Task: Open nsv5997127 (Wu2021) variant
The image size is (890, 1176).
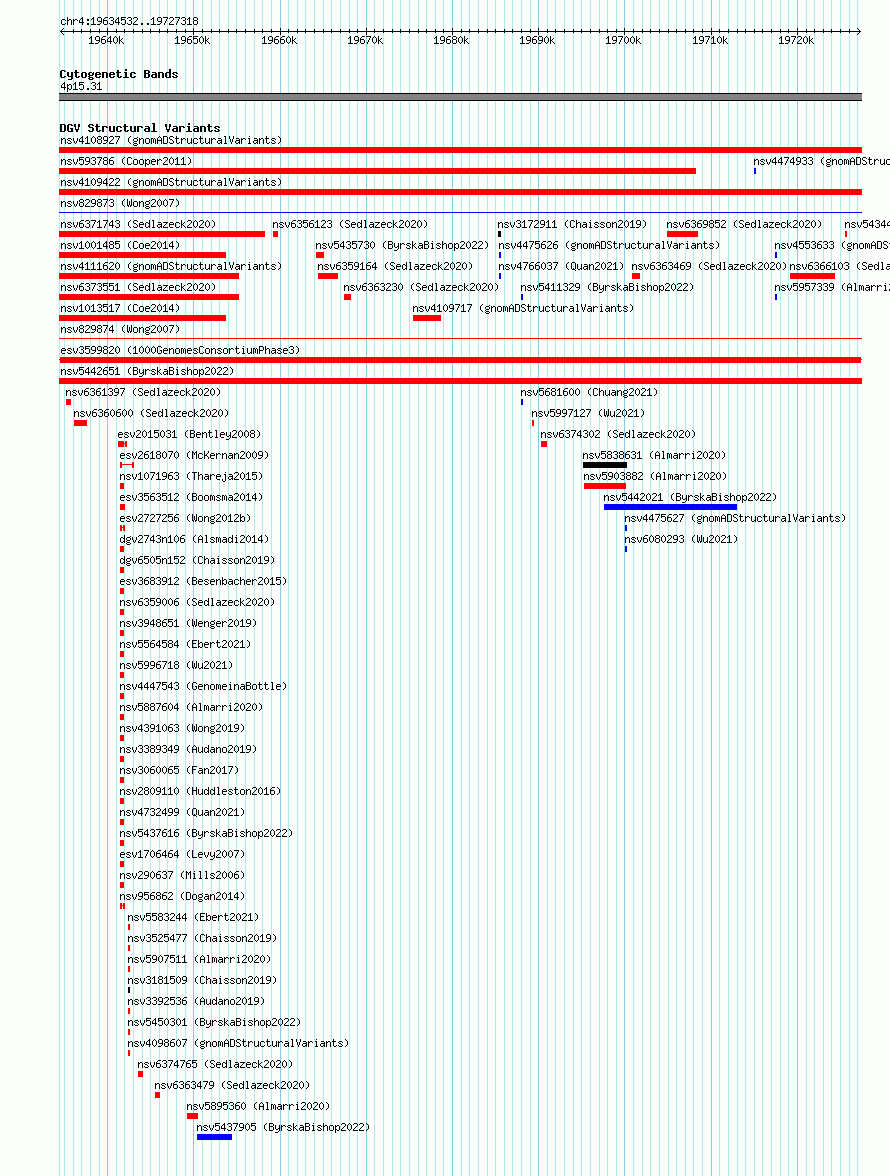Action: pos(589,413)
